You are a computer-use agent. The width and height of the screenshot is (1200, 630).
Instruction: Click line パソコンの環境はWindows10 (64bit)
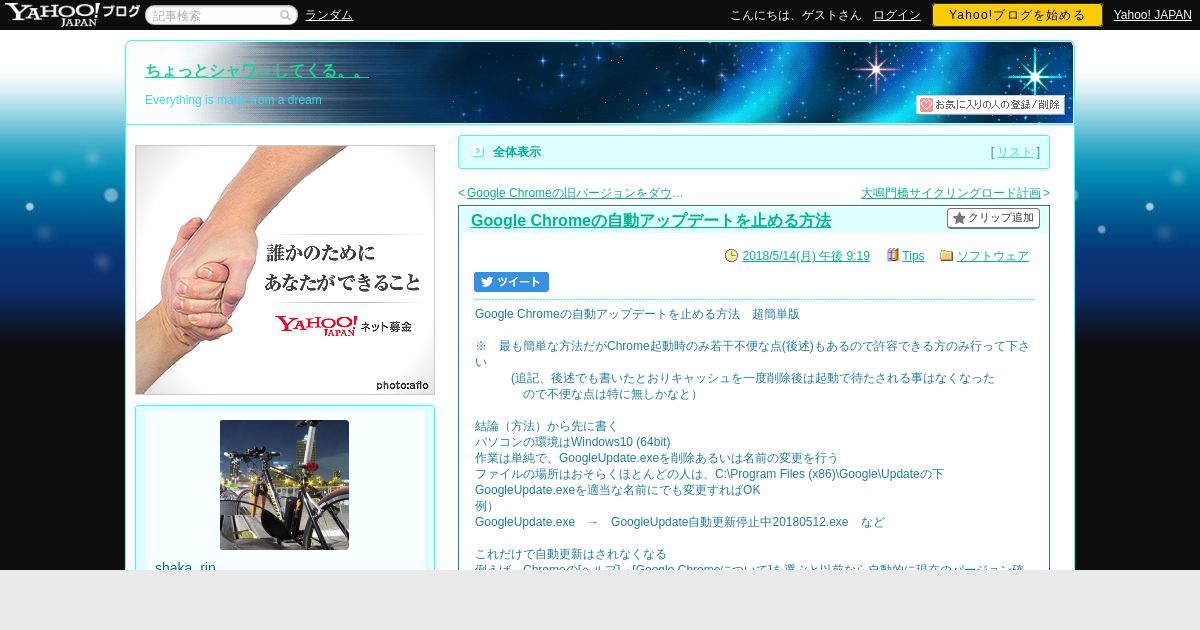pos(573,442)
